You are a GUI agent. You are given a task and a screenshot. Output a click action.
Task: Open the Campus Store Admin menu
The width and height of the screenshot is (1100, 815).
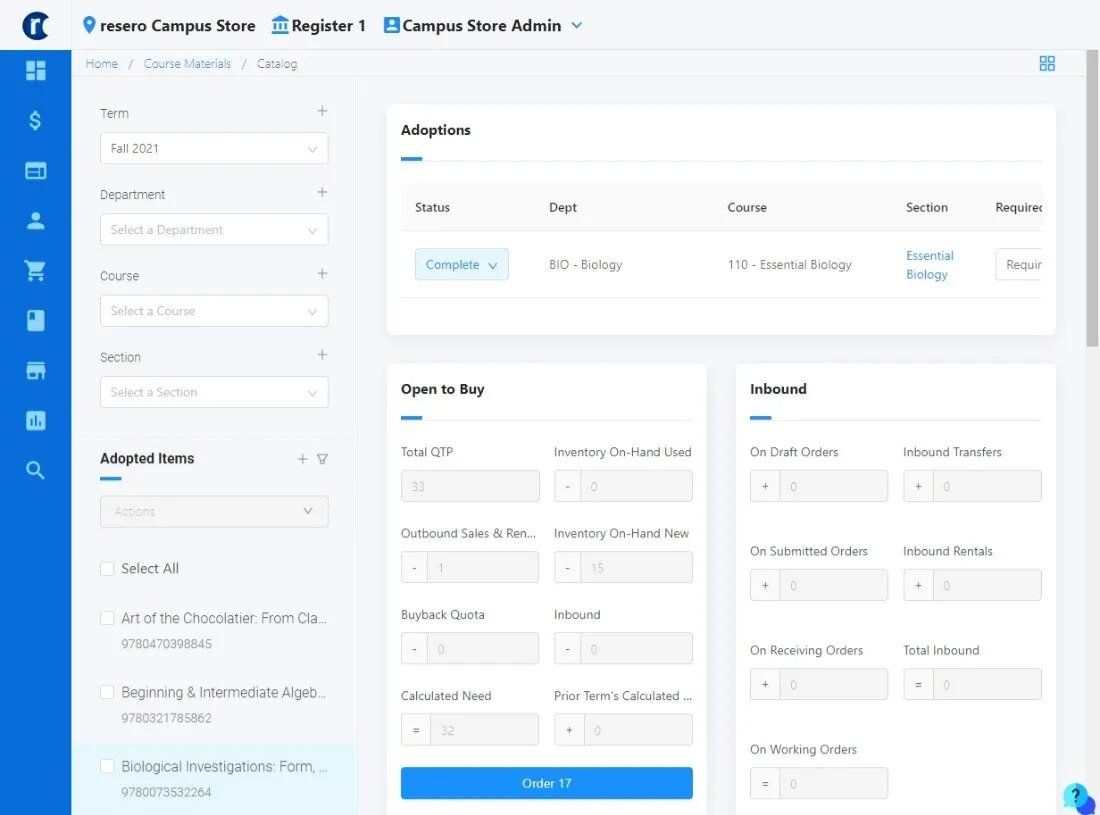pyautogui.click(x=483, y=25)
